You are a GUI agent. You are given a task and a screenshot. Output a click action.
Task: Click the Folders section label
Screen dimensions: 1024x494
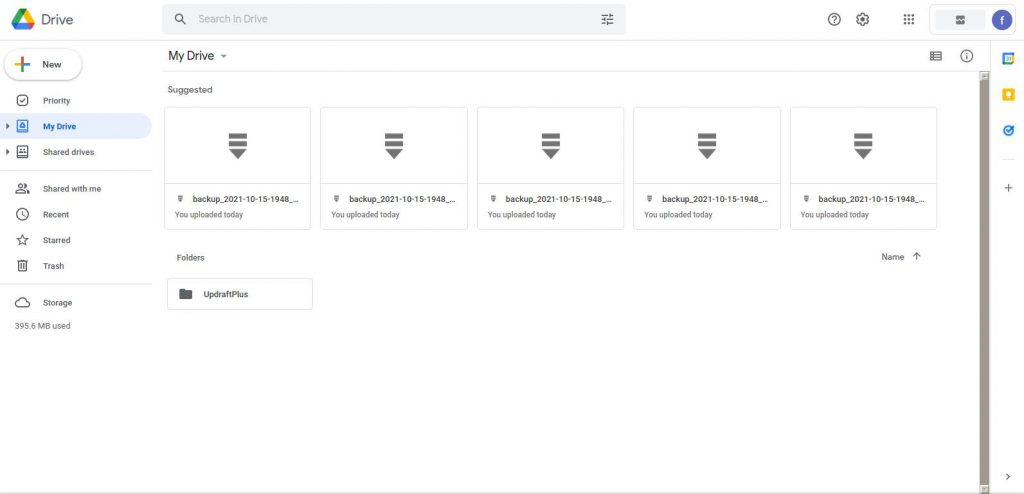coord(191,257)
